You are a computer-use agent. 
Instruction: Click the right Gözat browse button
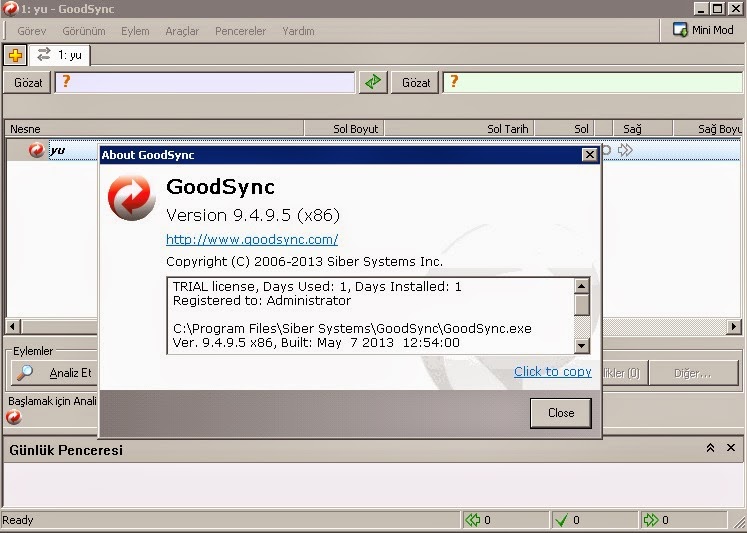pos(415,82)
